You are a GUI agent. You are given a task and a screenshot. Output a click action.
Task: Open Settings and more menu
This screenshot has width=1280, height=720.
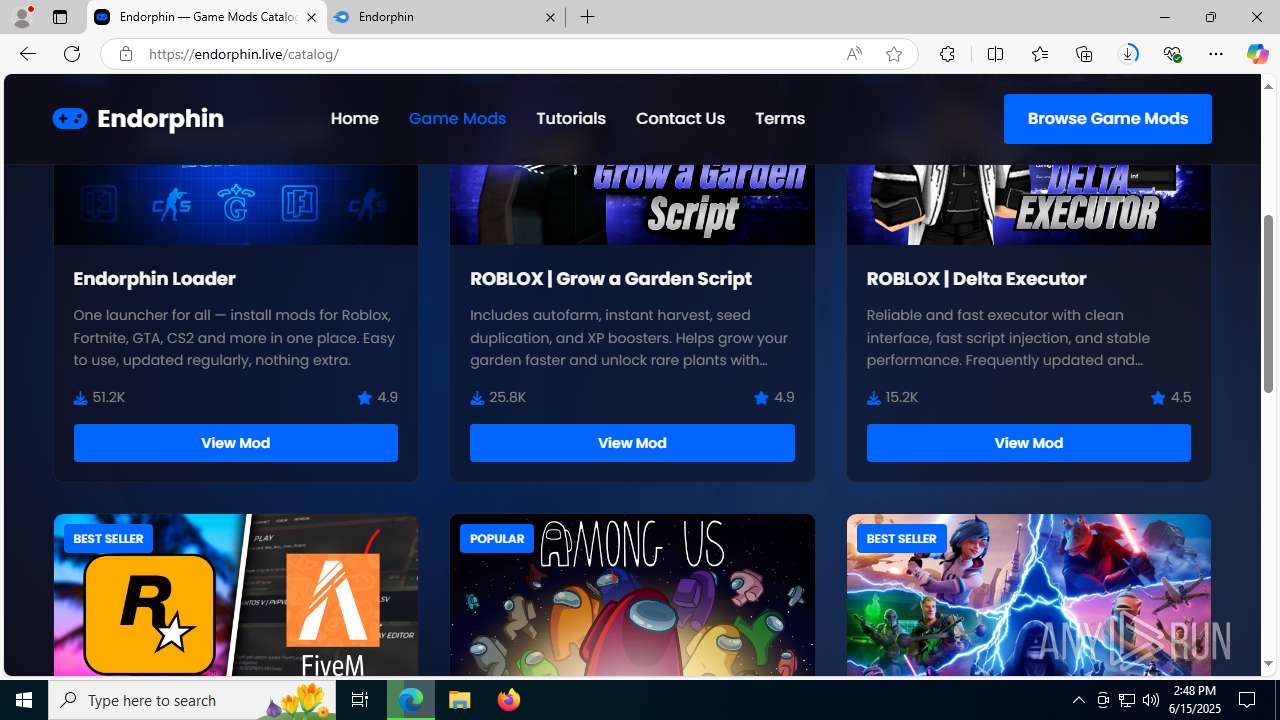pyautogui.click(x=1215, y=54)
